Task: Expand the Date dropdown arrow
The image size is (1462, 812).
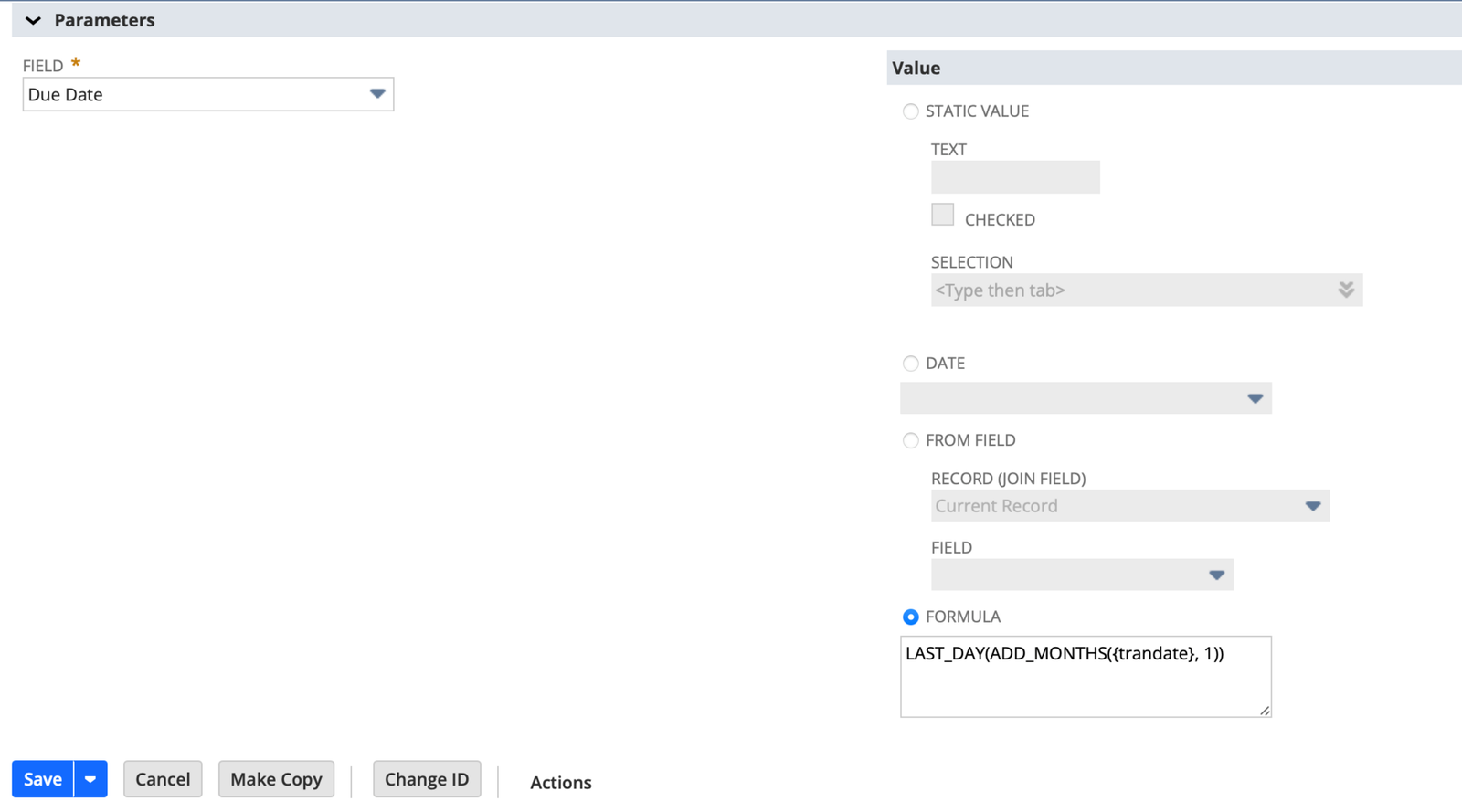Action: click(x=1255, y=398)
